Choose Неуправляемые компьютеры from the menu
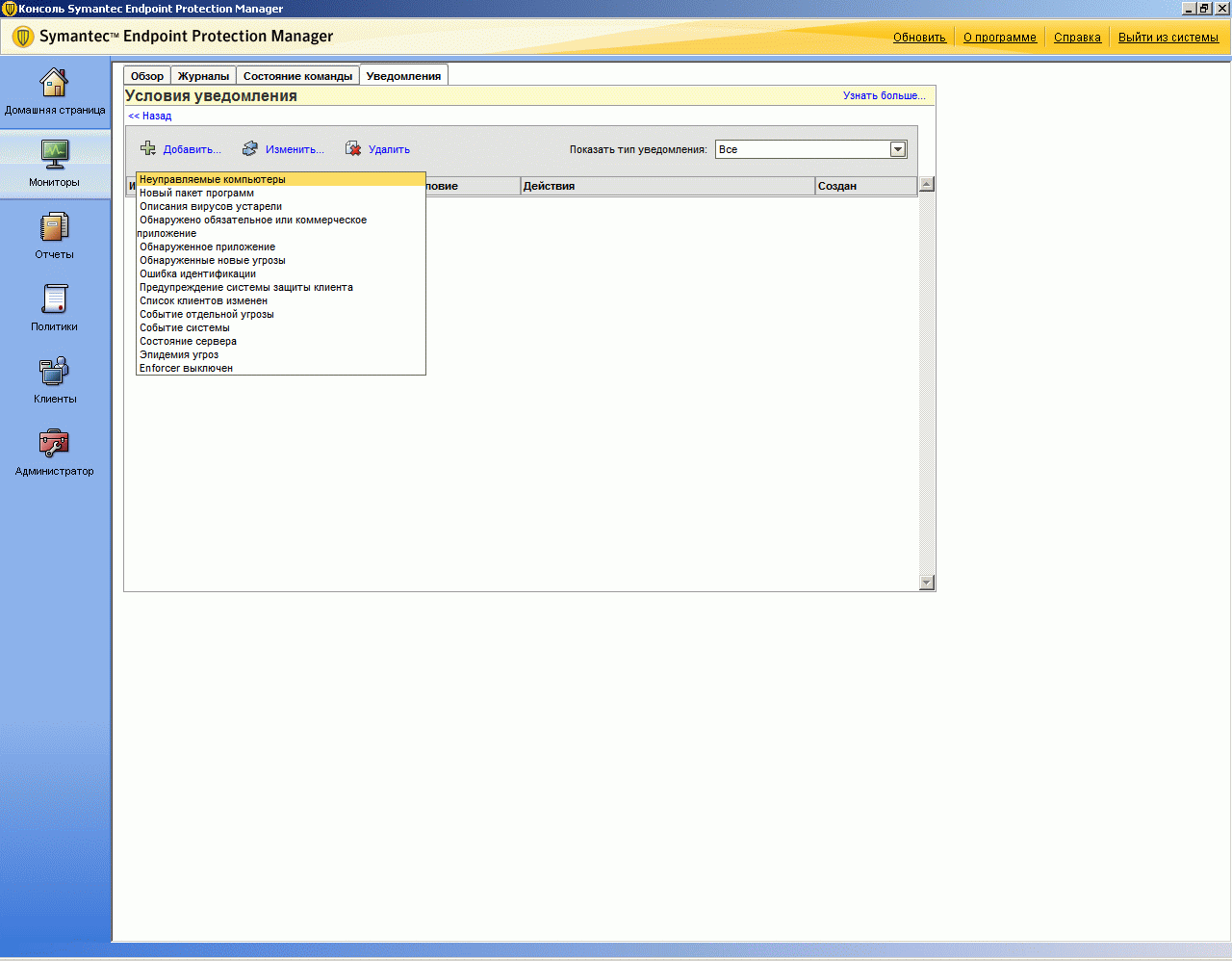The image size is (1232, 961). 281,179
